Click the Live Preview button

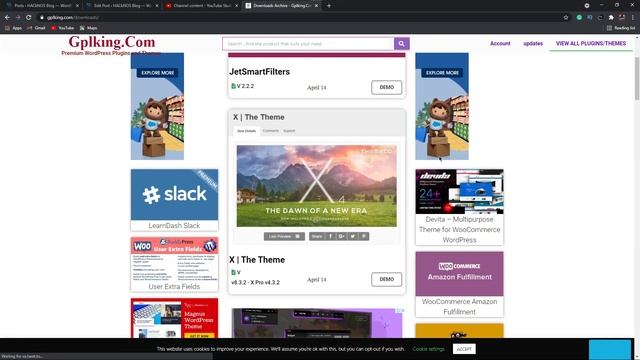(284, 236)
